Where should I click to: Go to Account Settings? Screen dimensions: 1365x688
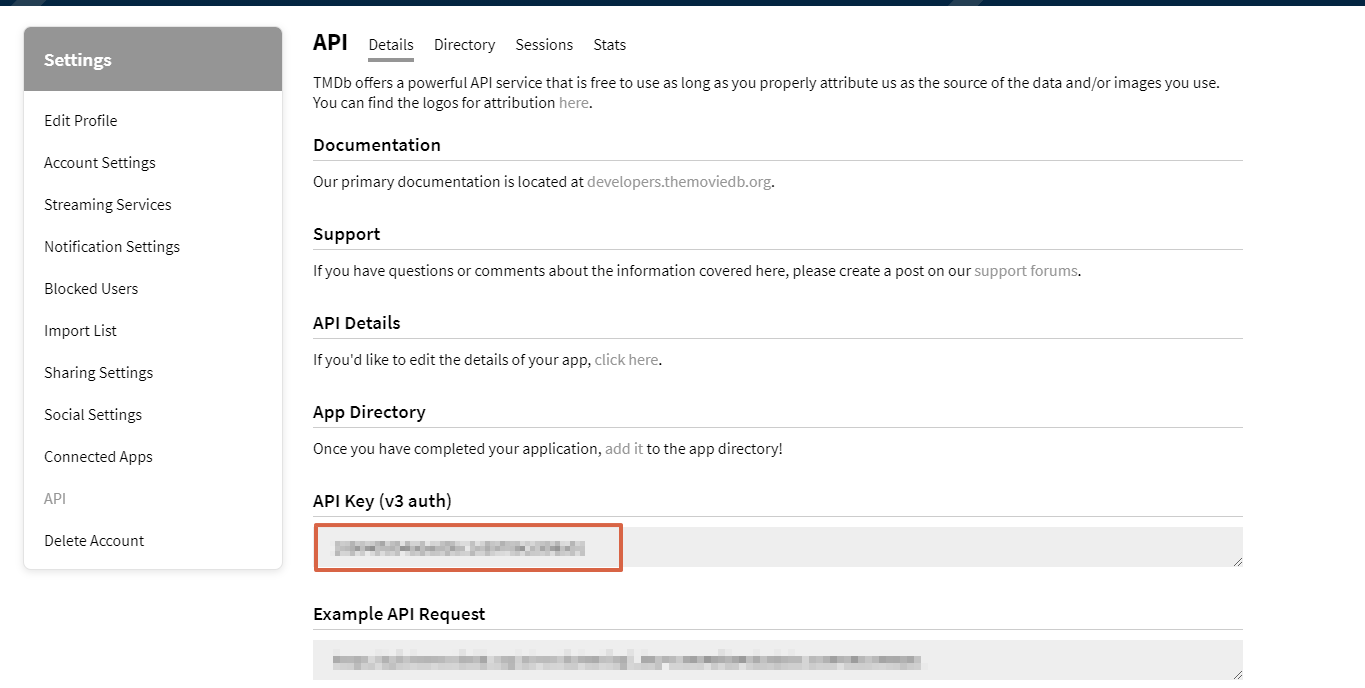pyautogui.click(x=99, y=162)
